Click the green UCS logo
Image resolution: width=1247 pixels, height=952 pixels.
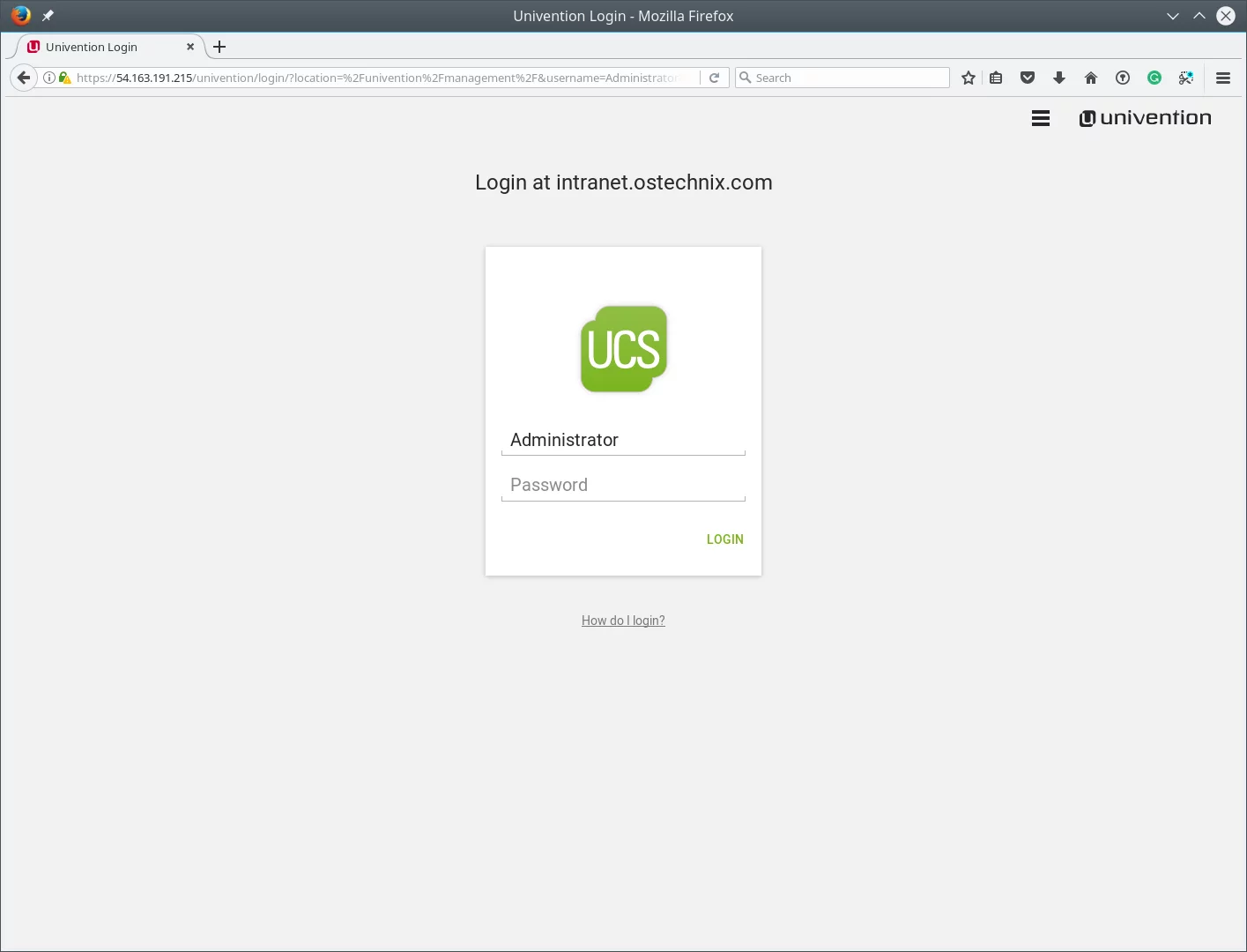[x=624, y=349]
